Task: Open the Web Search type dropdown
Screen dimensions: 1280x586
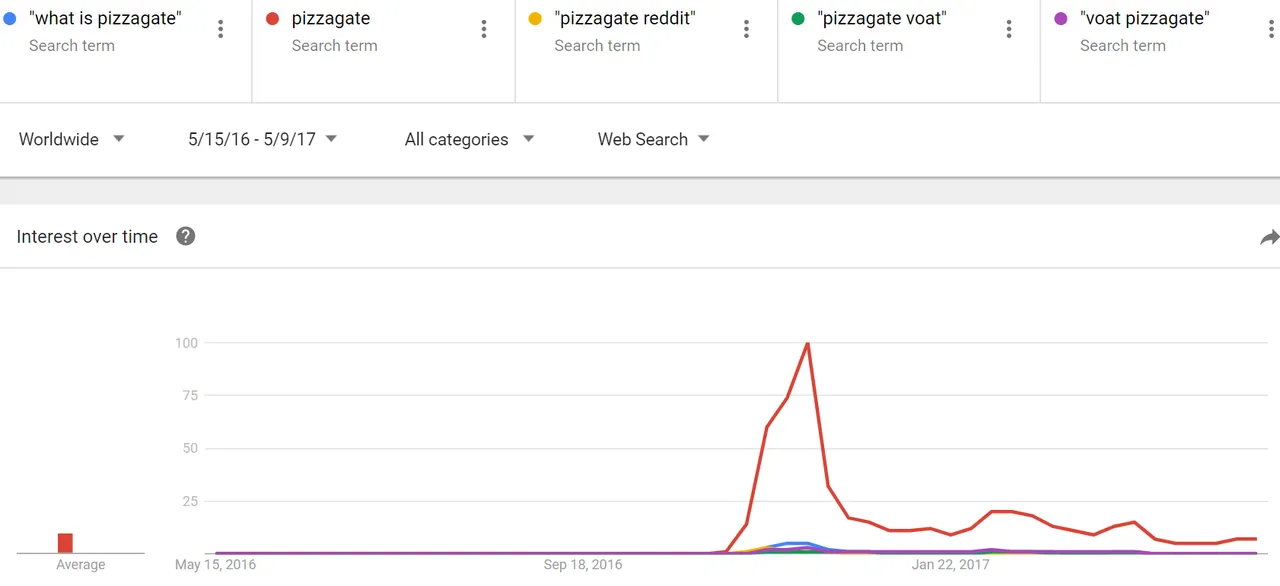Action: (x=654, y=139)
